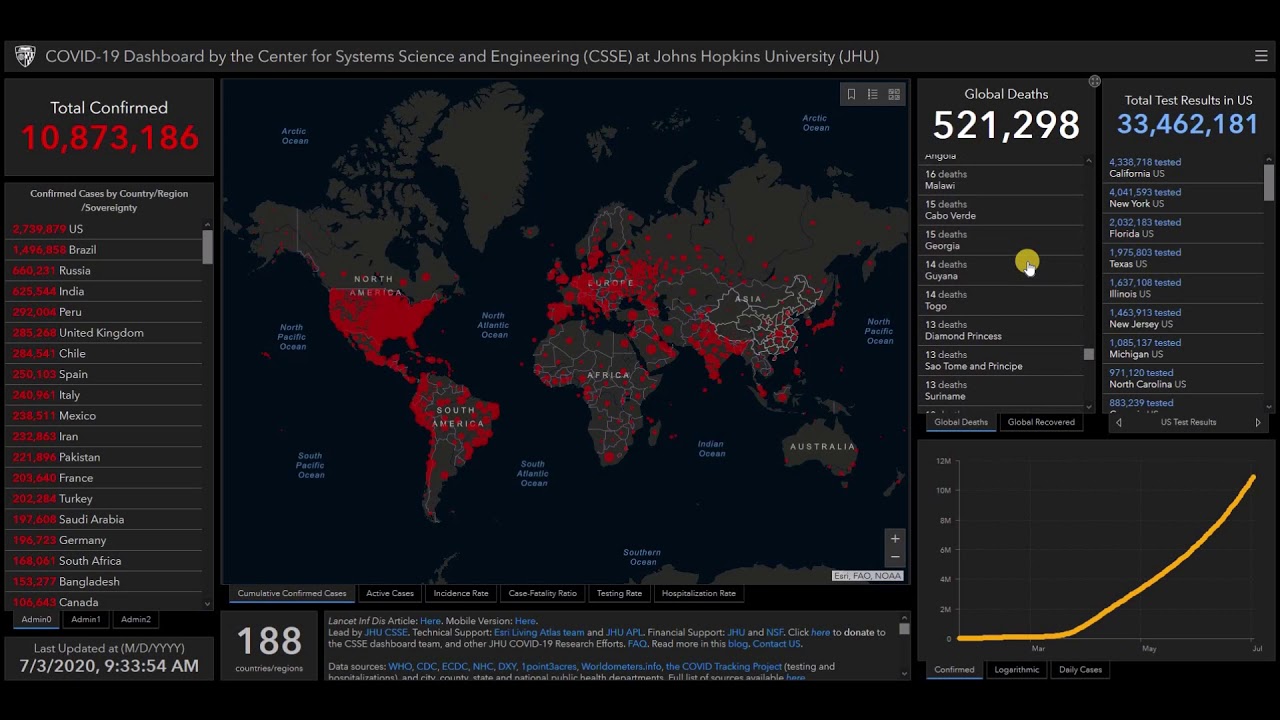Click the Johns Hopkins shield logo
Screen dimensions: 1280x720
tap(25, 56)
